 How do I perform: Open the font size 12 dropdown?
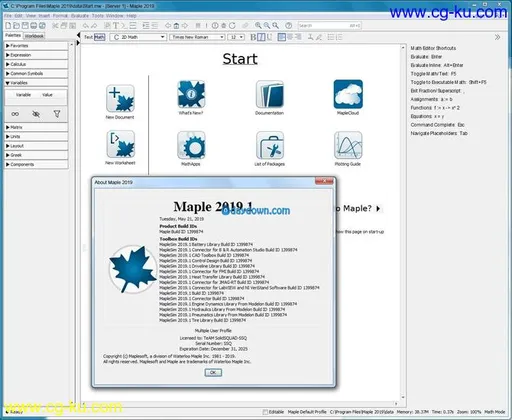[236, 37]
